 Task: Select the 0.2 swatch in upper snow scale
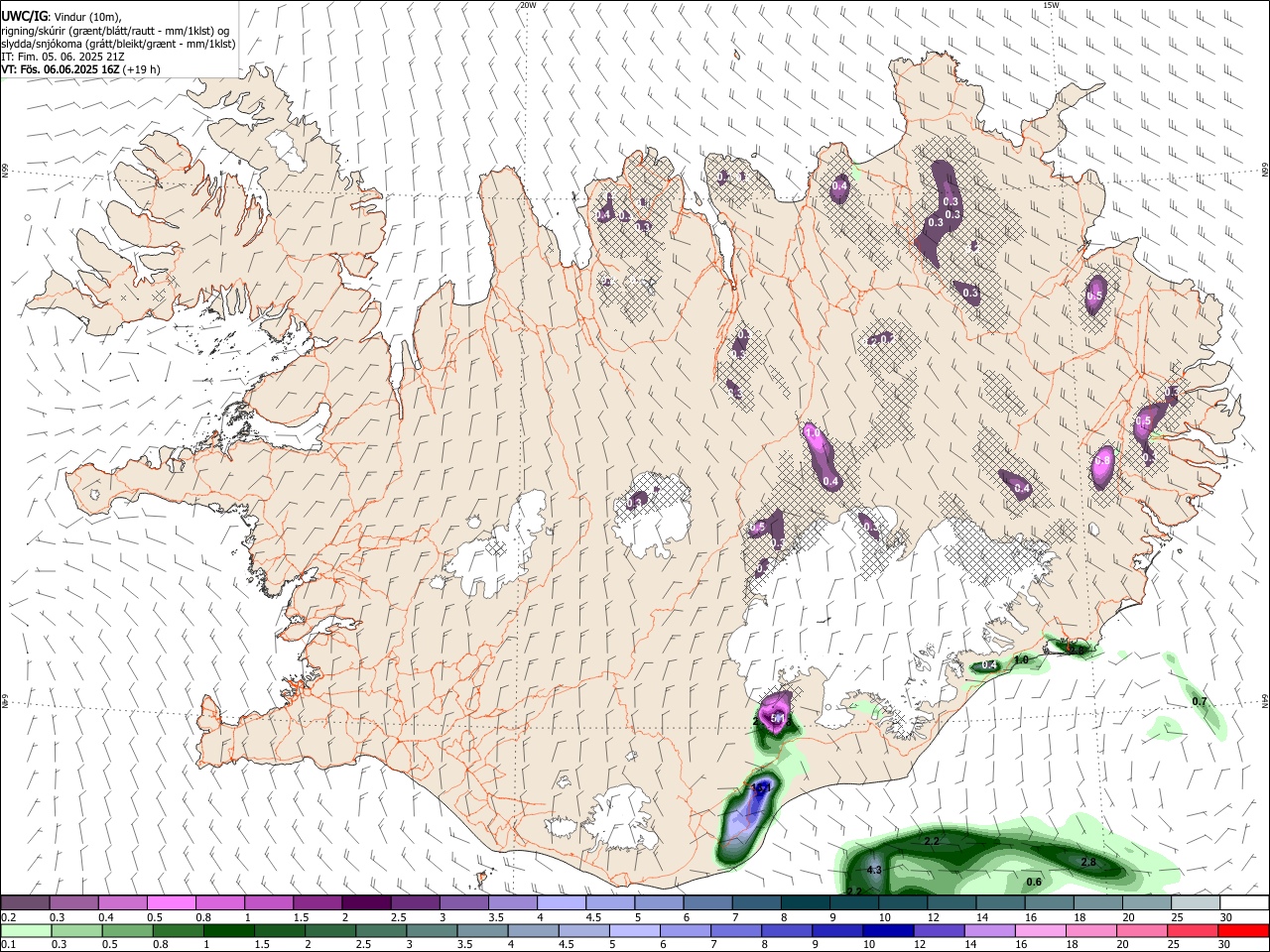[x=25, y=902]
